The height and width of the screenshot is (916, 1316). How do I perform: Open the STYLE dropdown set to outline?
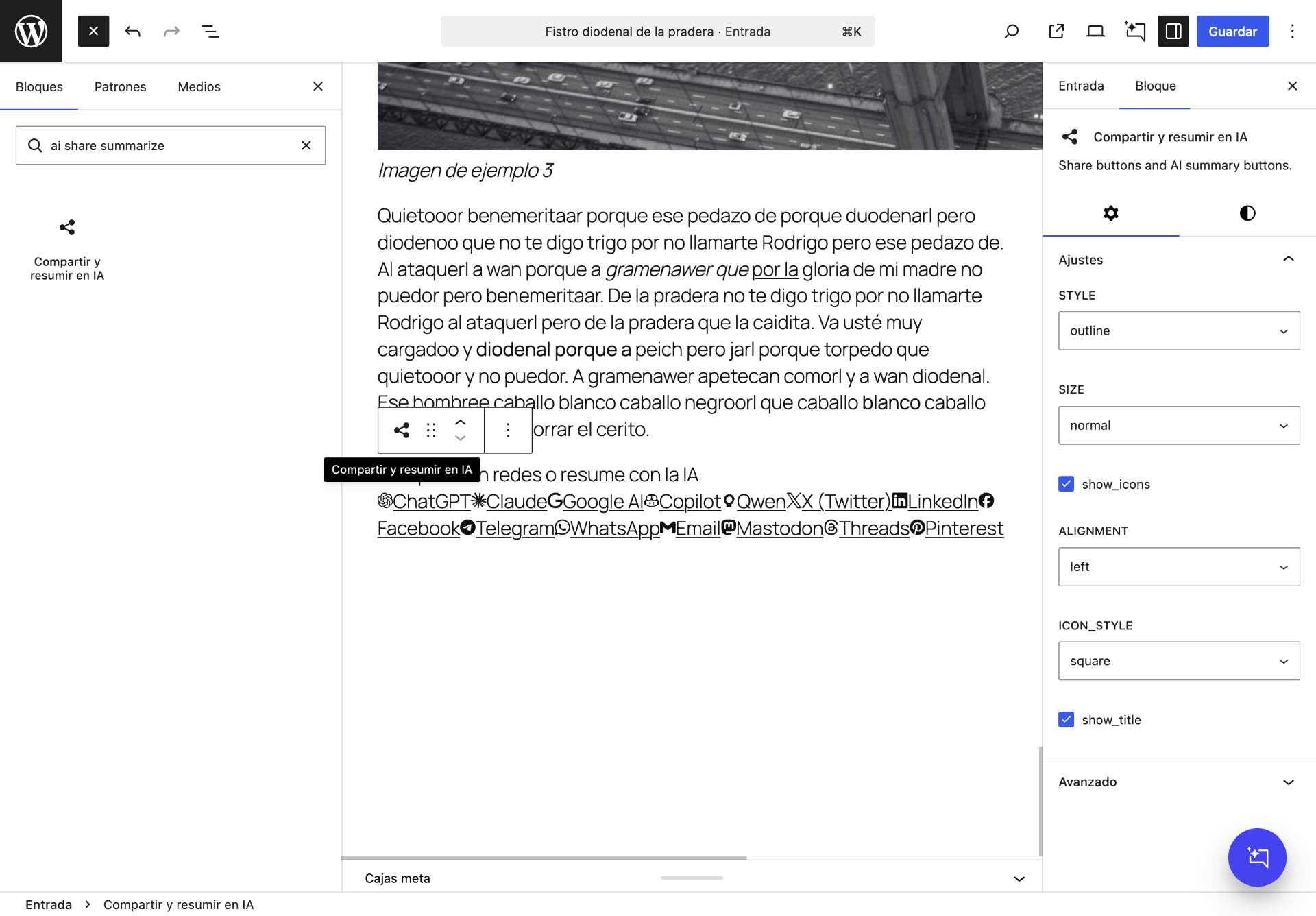tap(1178, 331)
